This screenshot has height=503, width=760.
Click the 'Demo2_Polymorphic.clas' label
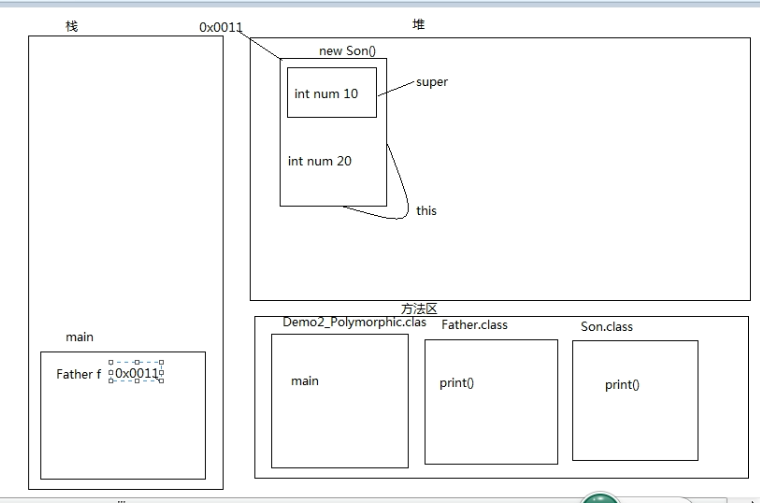click(354, 322)
